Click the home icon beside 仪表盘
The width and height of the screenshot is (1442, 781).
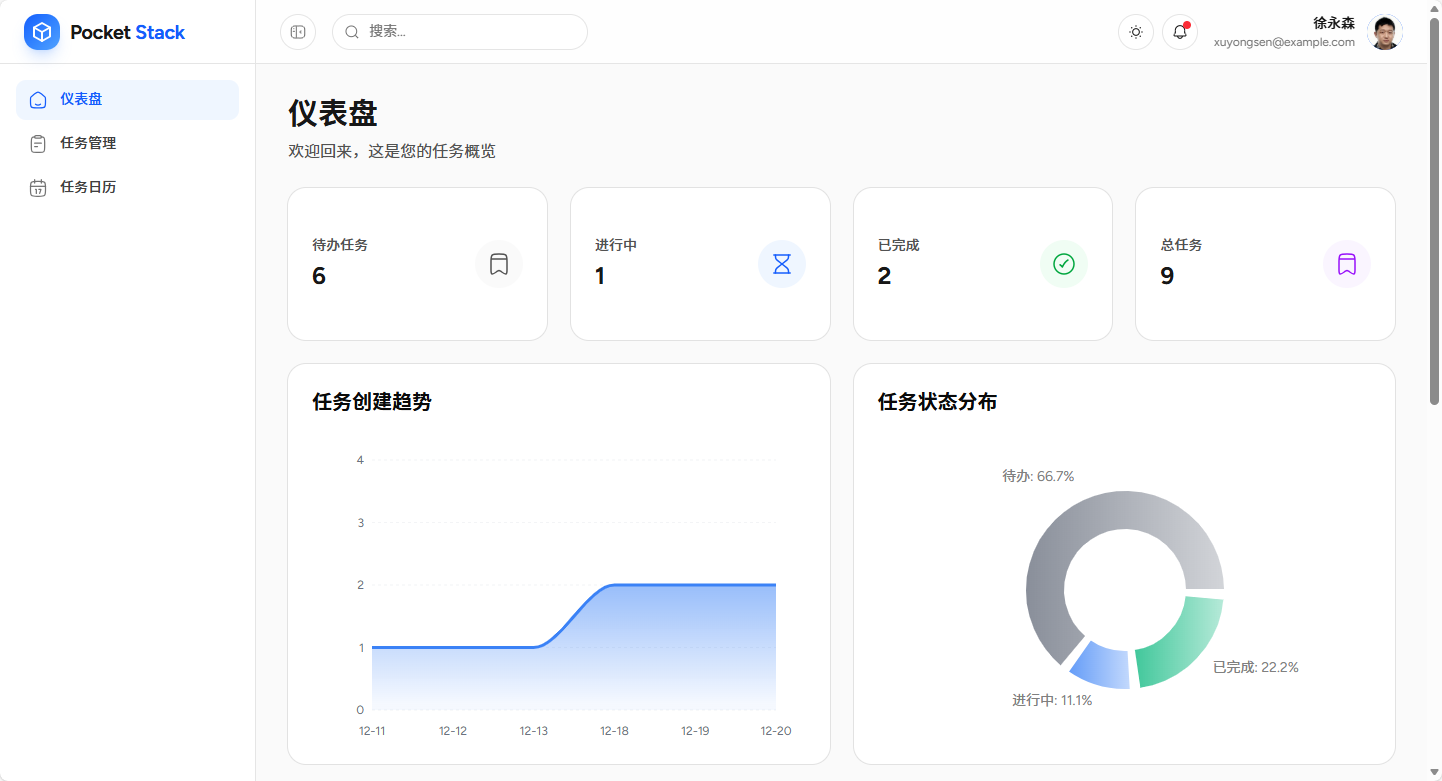tap(38, 99)
